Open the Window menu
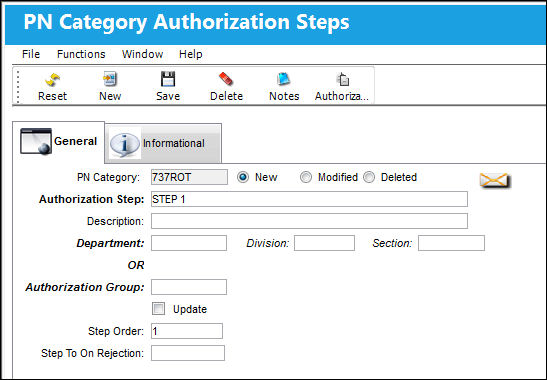547x380 pixels. (x=142, y=54)
